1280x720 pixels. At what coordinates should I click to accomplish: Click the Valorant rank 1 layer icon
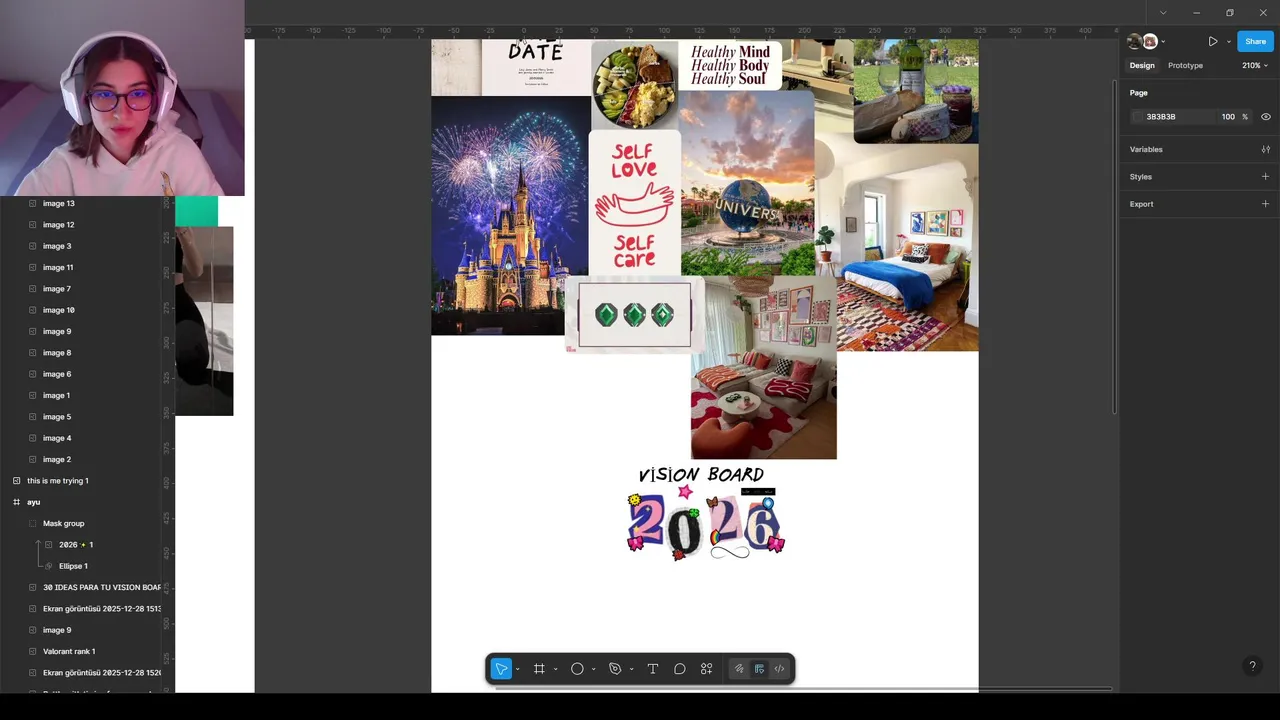[32, 651]
